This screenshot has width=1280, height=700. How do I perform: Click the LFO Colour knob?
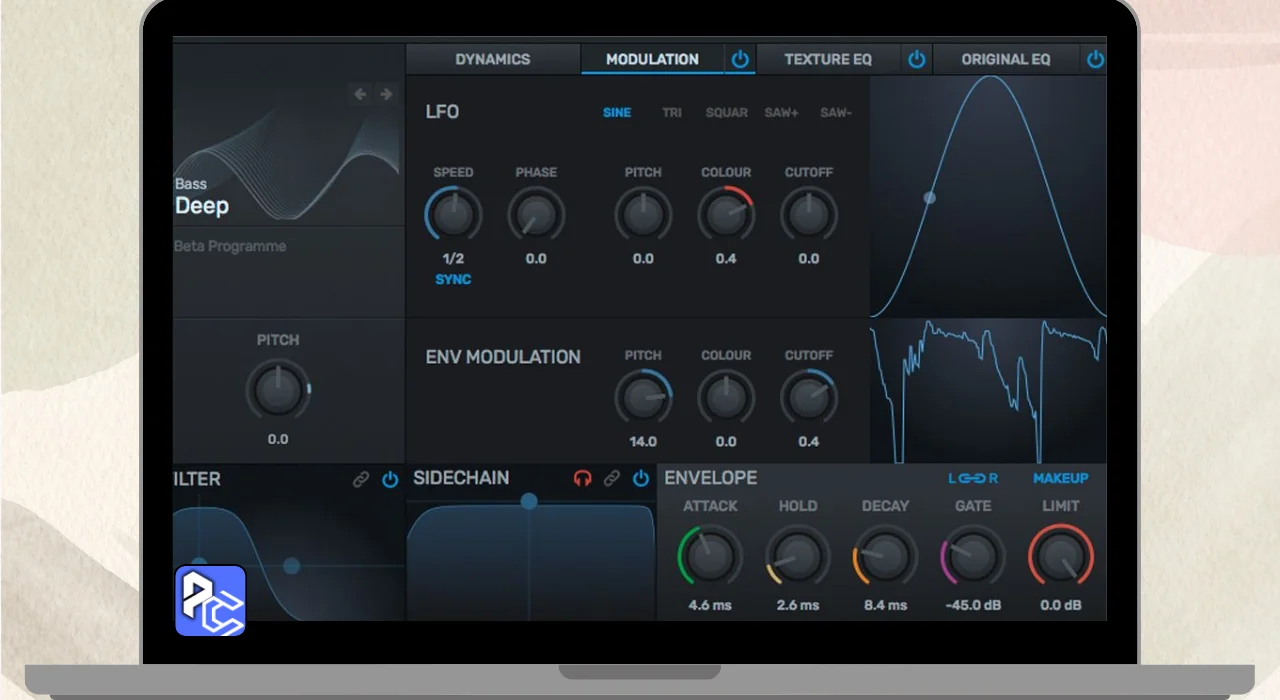pyautogui.click(x=726, y=215)
